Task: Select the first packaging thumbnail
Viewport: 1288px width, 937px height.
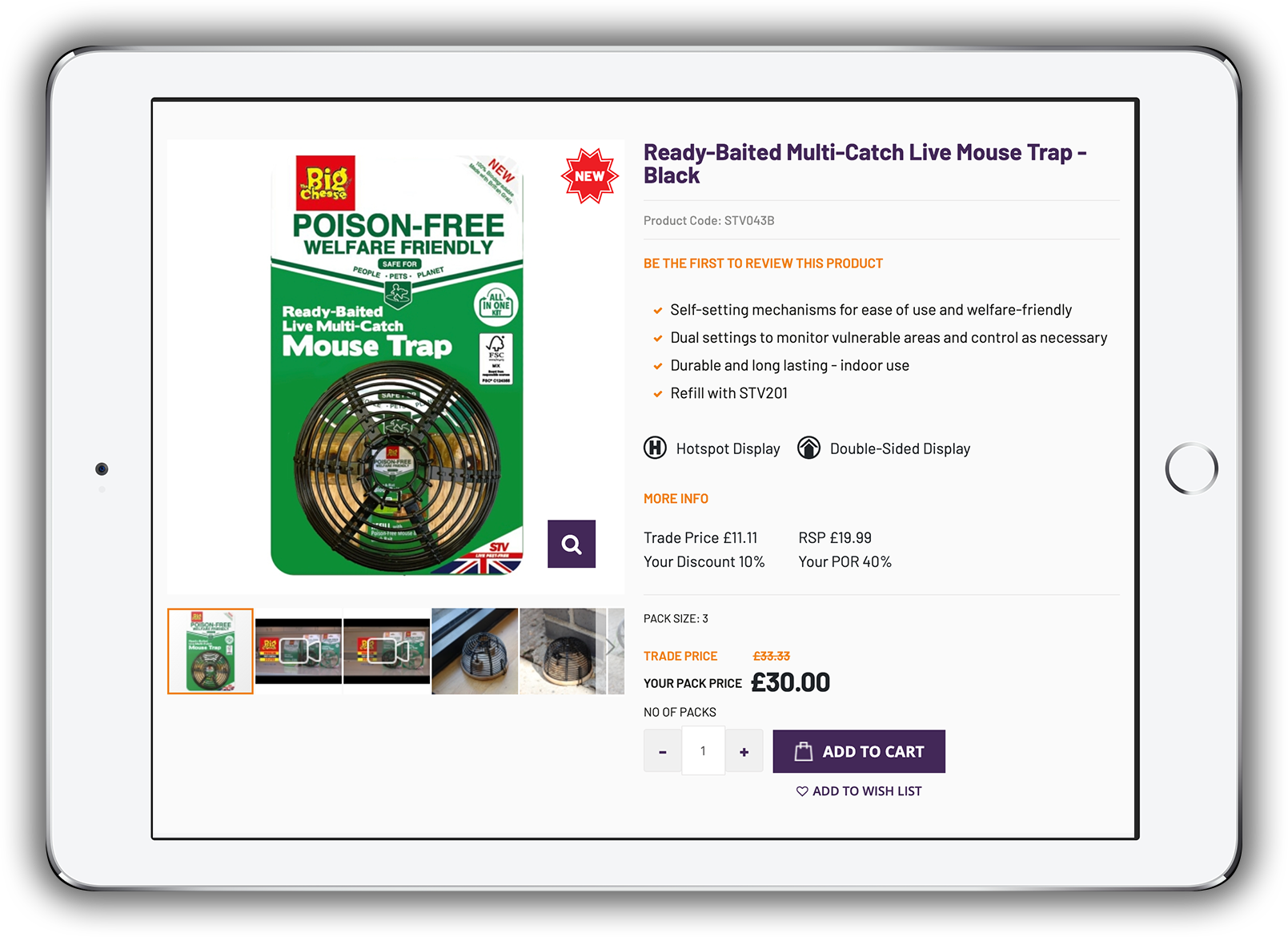Action: point(211,651)
